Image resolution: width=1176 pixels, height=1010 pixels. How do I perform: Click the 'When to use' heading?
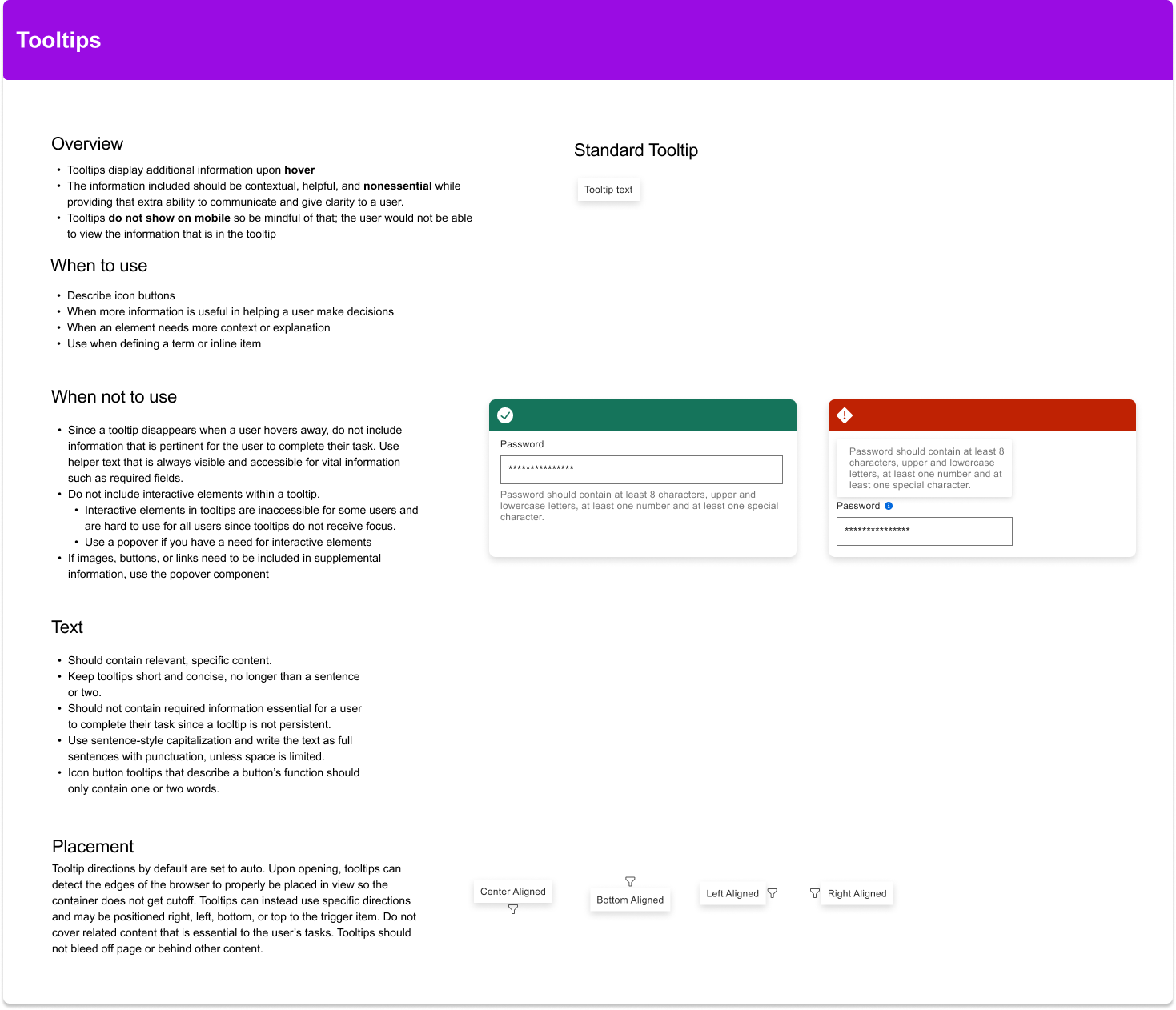point(99,266)
